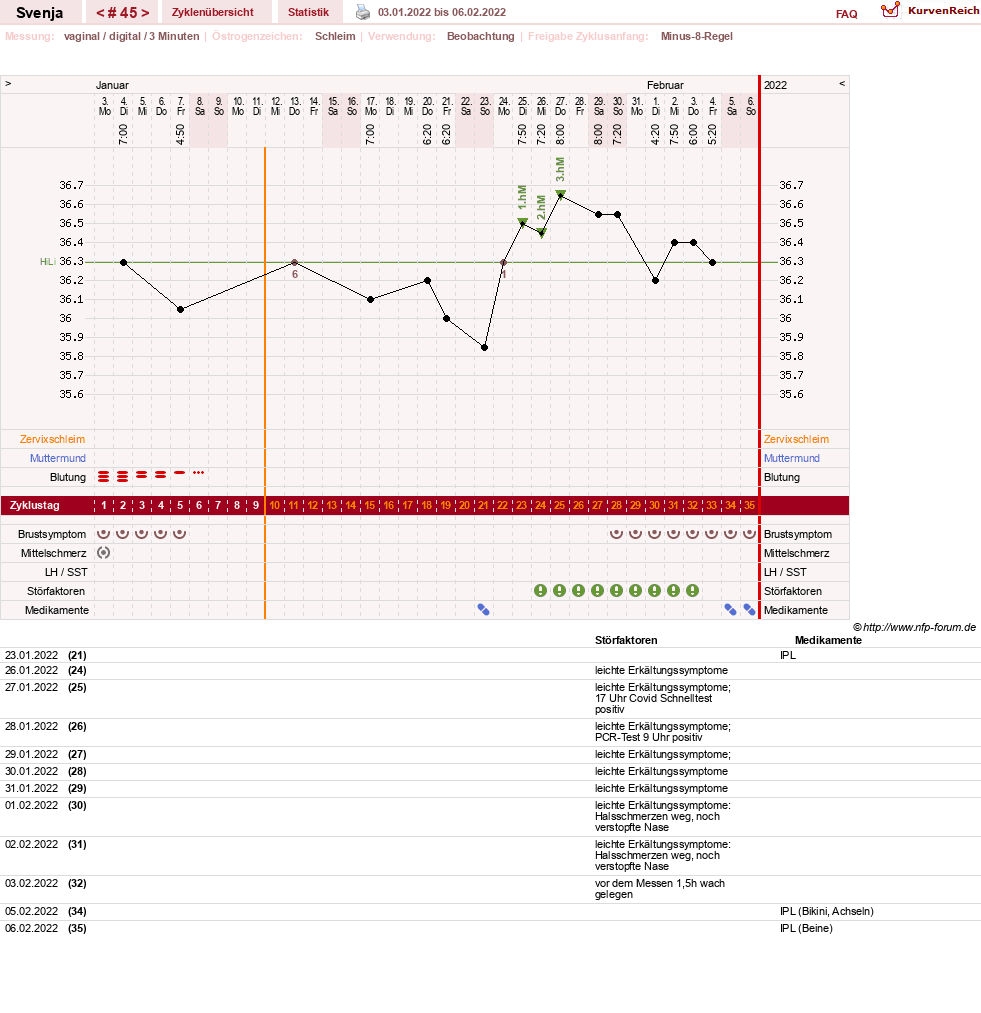This screenshot has width=981, height=1013.
Task: Click the Brustsymptom icon on cycle day 3
Action: 142,534
